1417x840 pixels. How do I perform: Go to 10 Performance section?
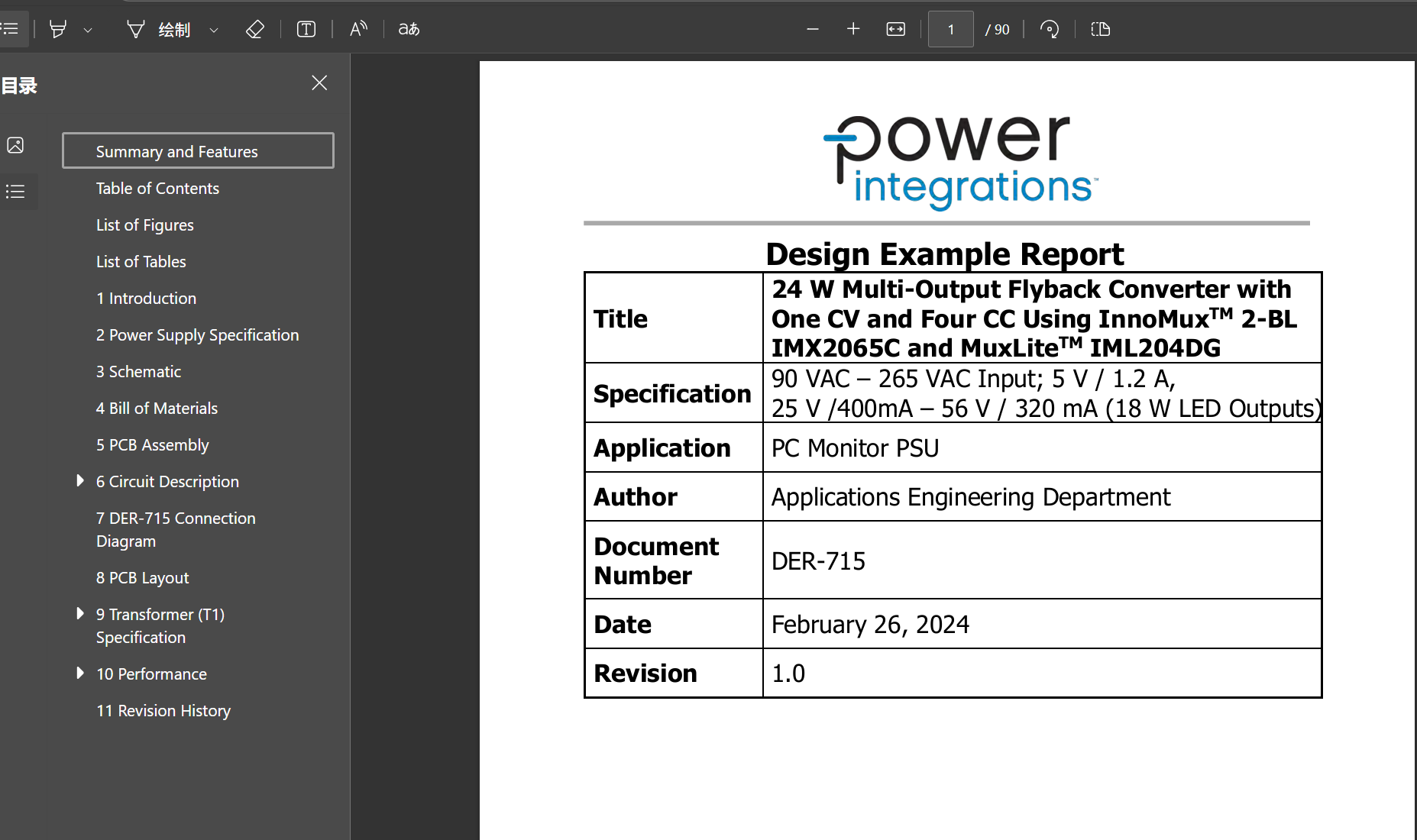click(x=151, y=674)
